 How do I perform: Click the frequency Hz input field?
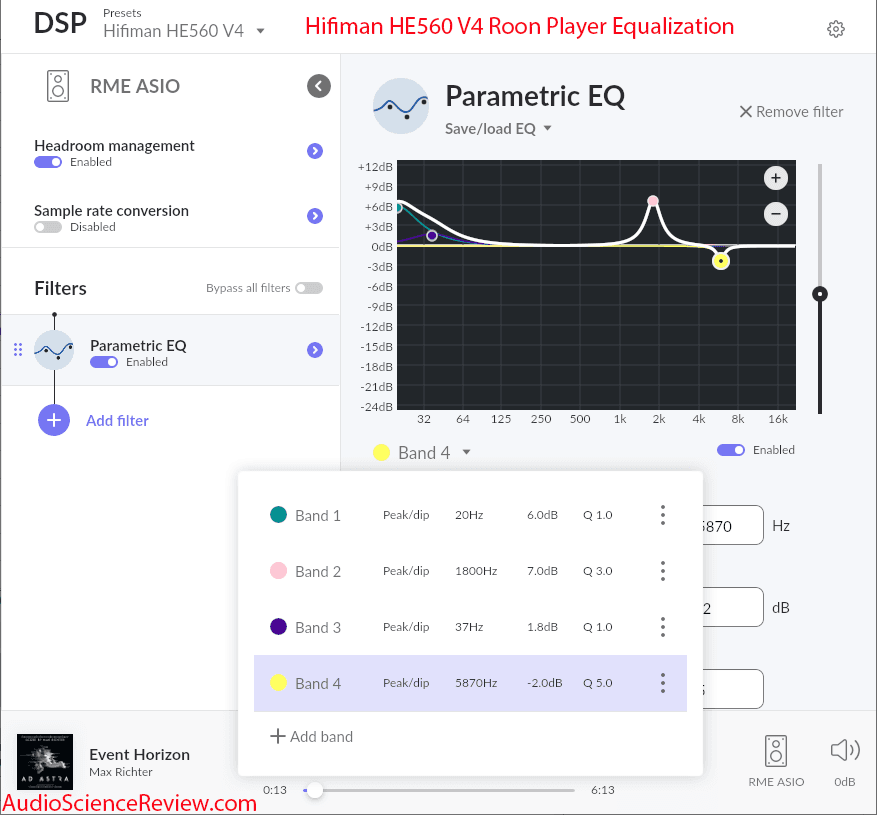pos(733,525)
